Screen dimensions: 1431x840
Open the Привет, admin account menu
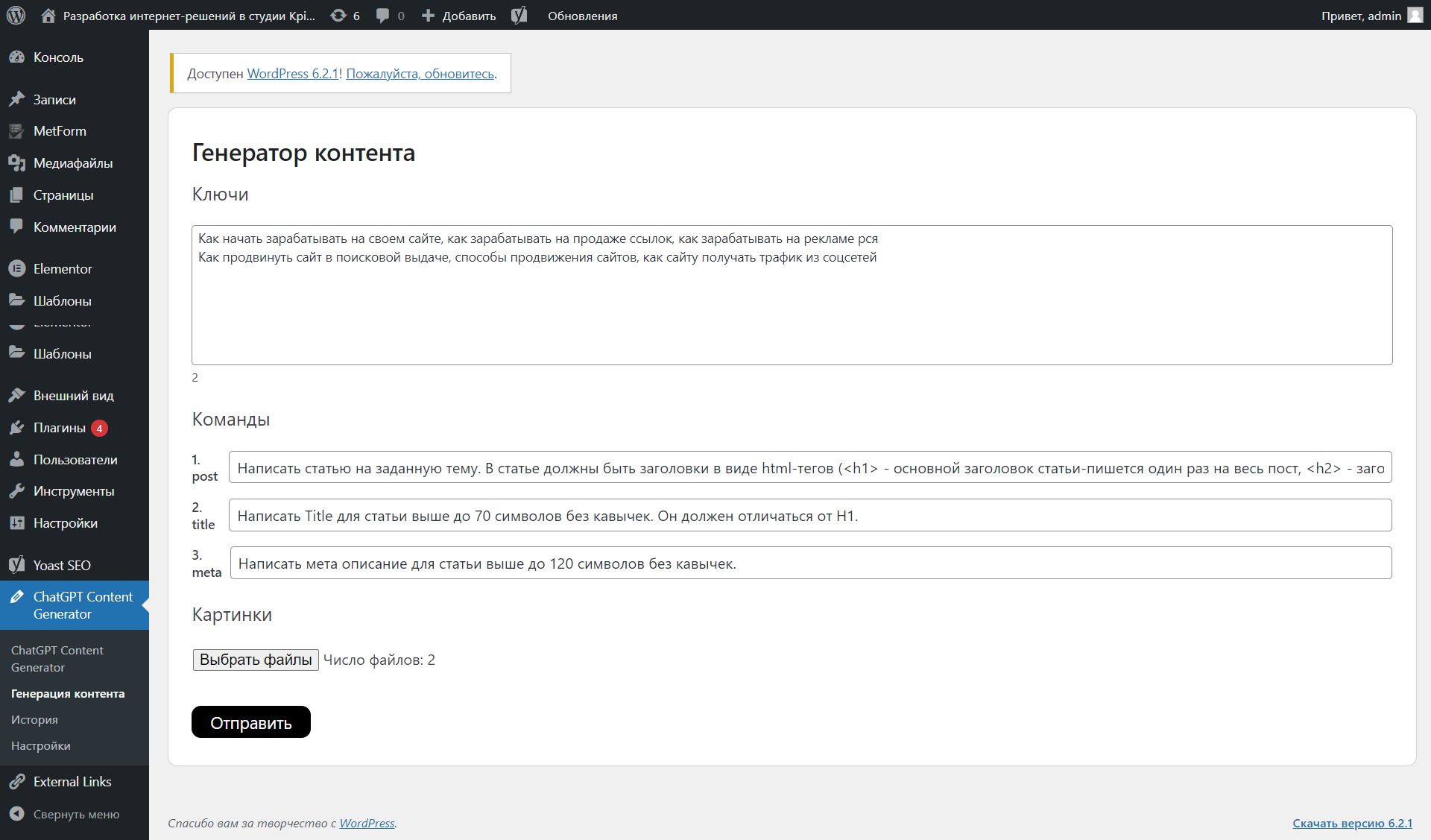point(1361,16)
